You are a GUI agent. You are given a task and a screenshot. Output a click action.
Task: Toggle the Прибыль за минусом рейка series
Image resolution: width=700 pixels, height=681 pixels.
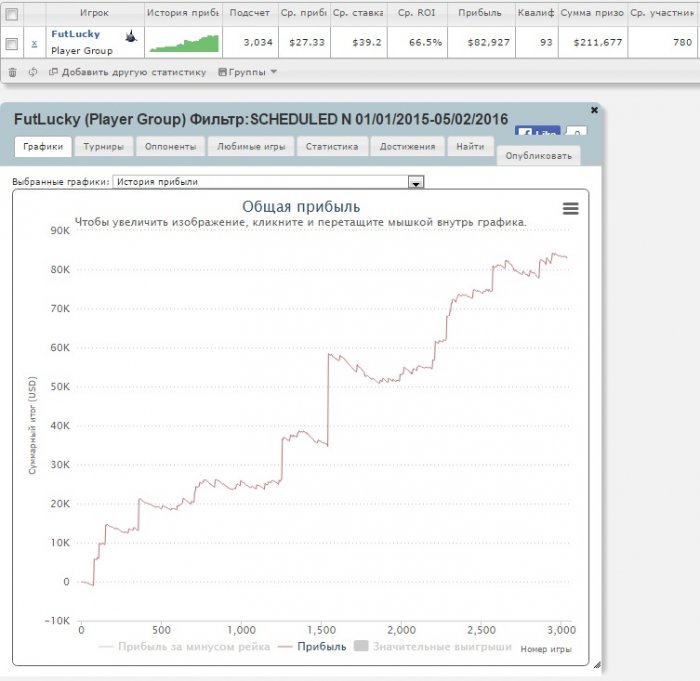[x=184, y=647]
